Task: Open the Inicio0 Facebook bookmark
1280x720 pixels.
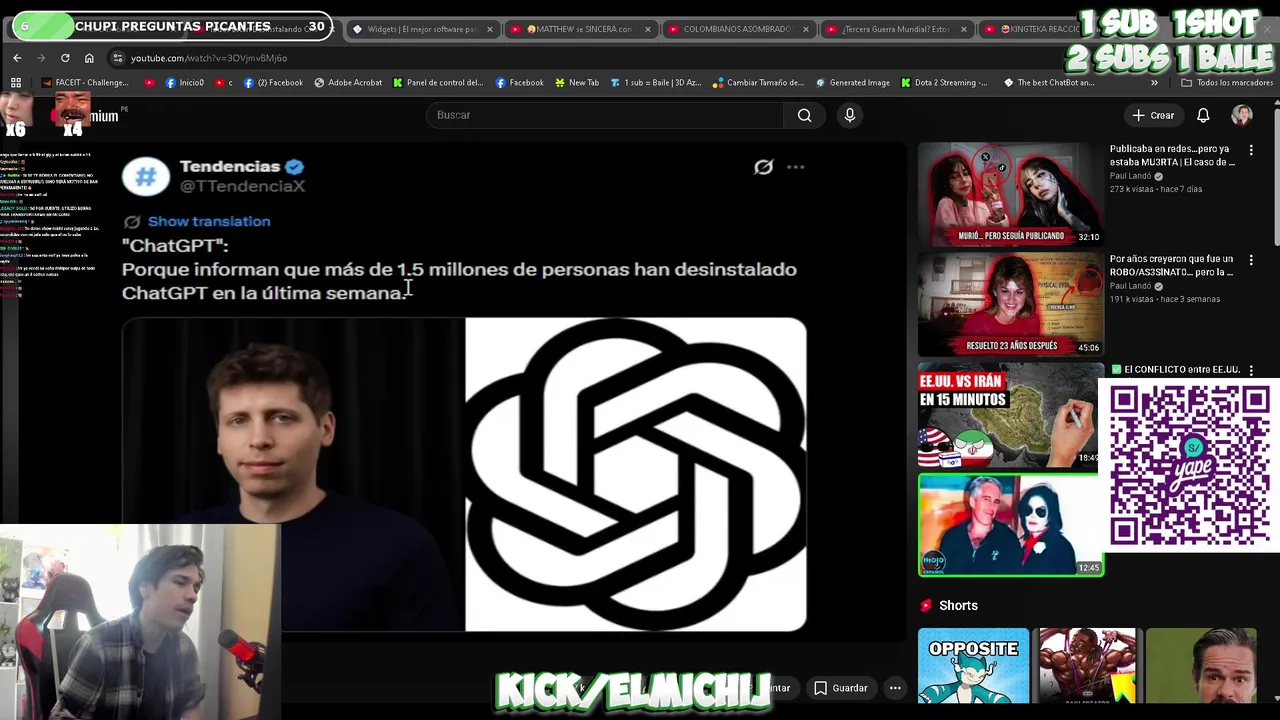Action: click(x=185, y=83)
